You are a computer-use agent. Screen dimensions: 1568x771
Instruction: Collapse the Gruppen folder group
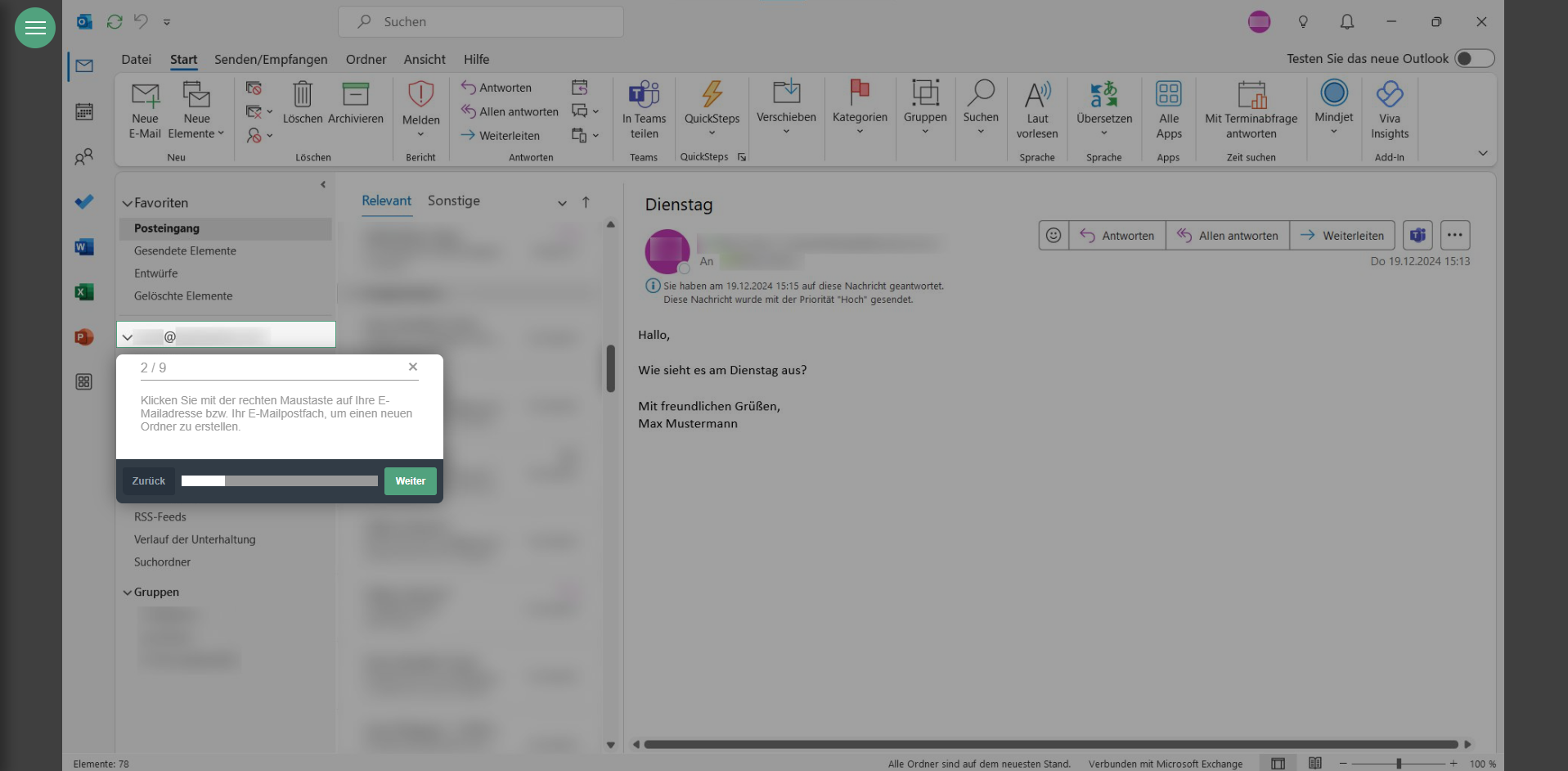(128, 593)
